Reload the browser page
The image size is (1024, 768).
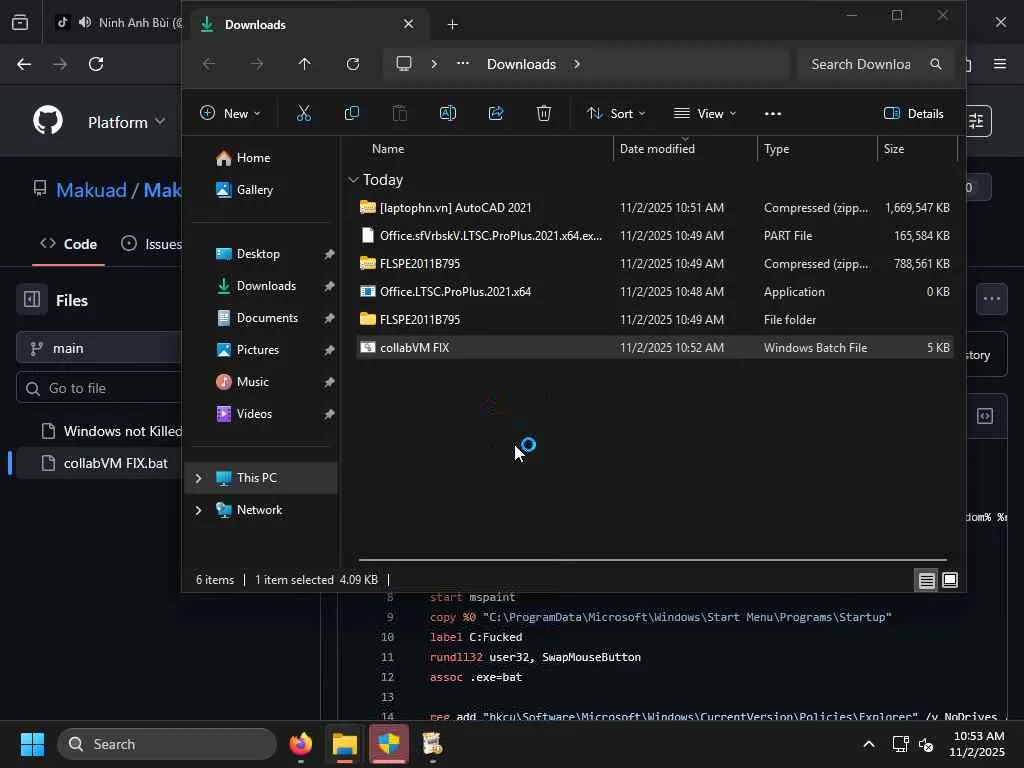point(96,64)
